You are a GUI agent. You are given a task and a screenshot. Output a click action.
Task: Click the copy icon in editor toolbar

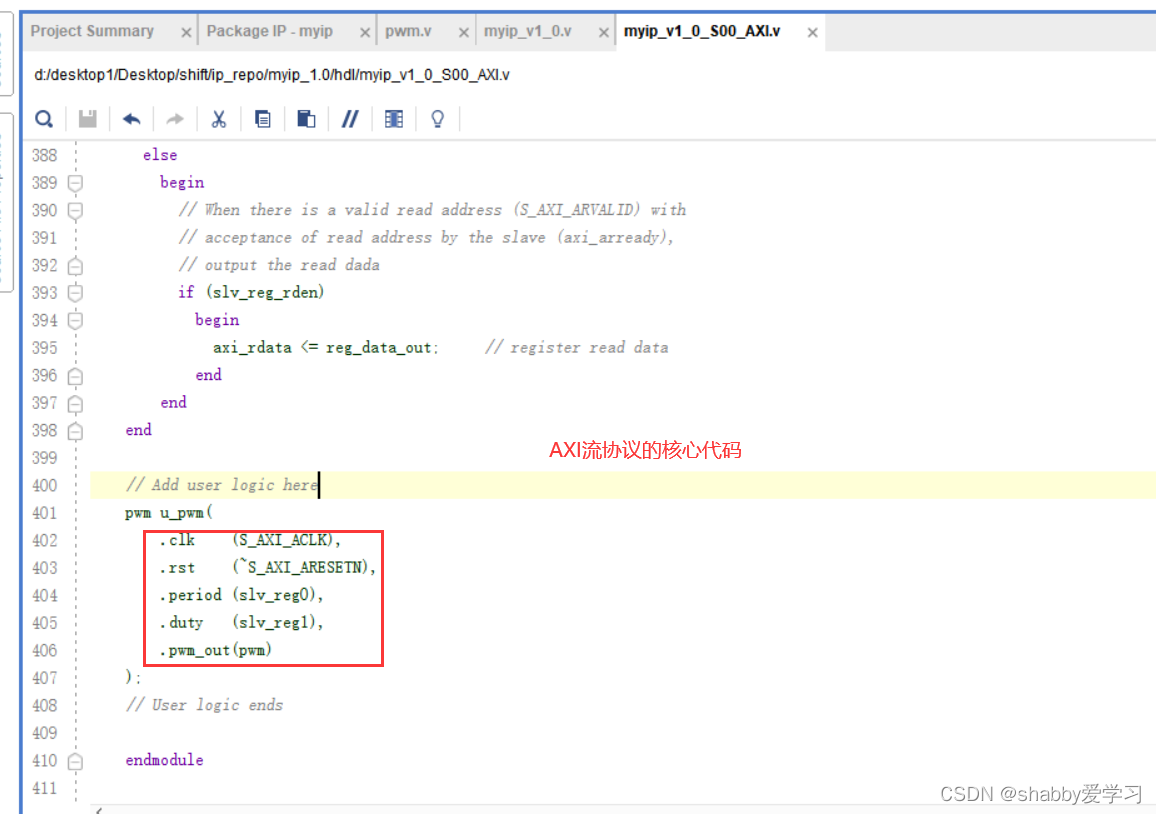coord(262,119)
